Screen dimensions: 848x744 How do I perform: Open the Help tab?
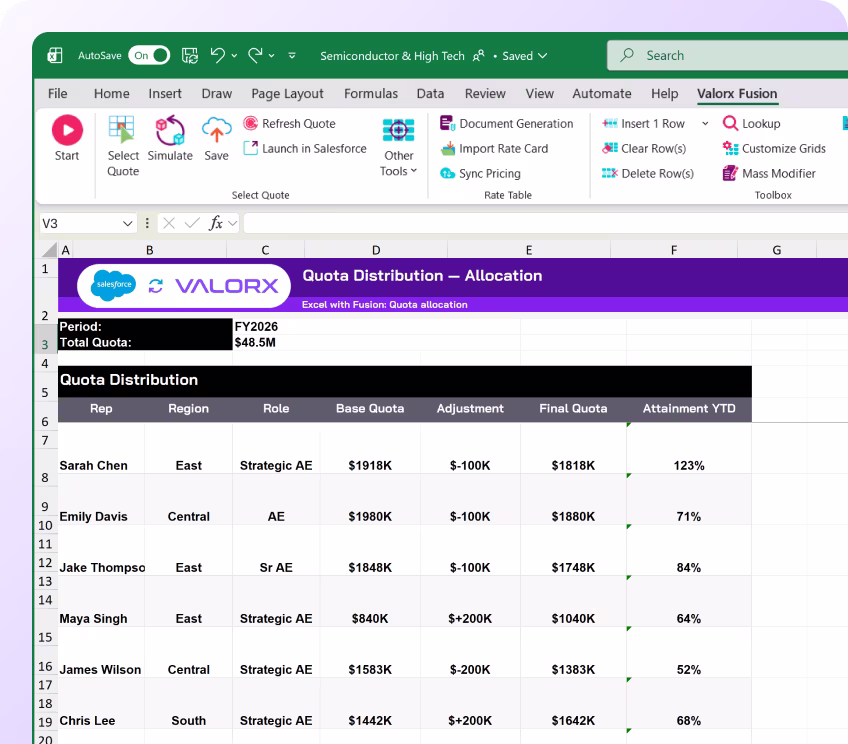click(x=664, y=94)
